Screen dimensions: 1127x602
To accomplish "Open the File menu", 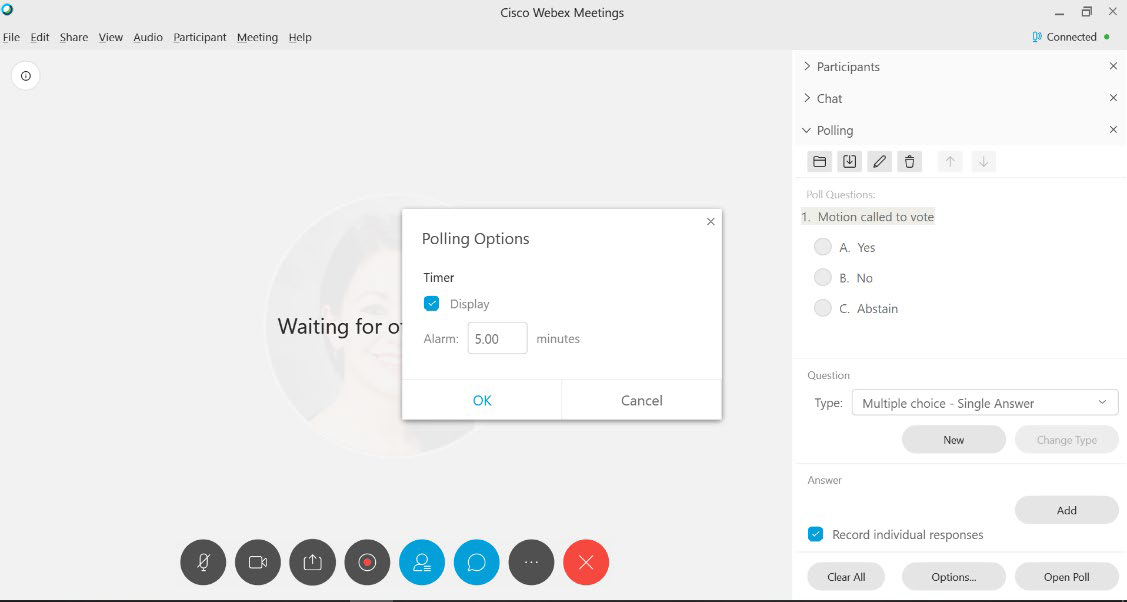I will (x=12, y=37).
